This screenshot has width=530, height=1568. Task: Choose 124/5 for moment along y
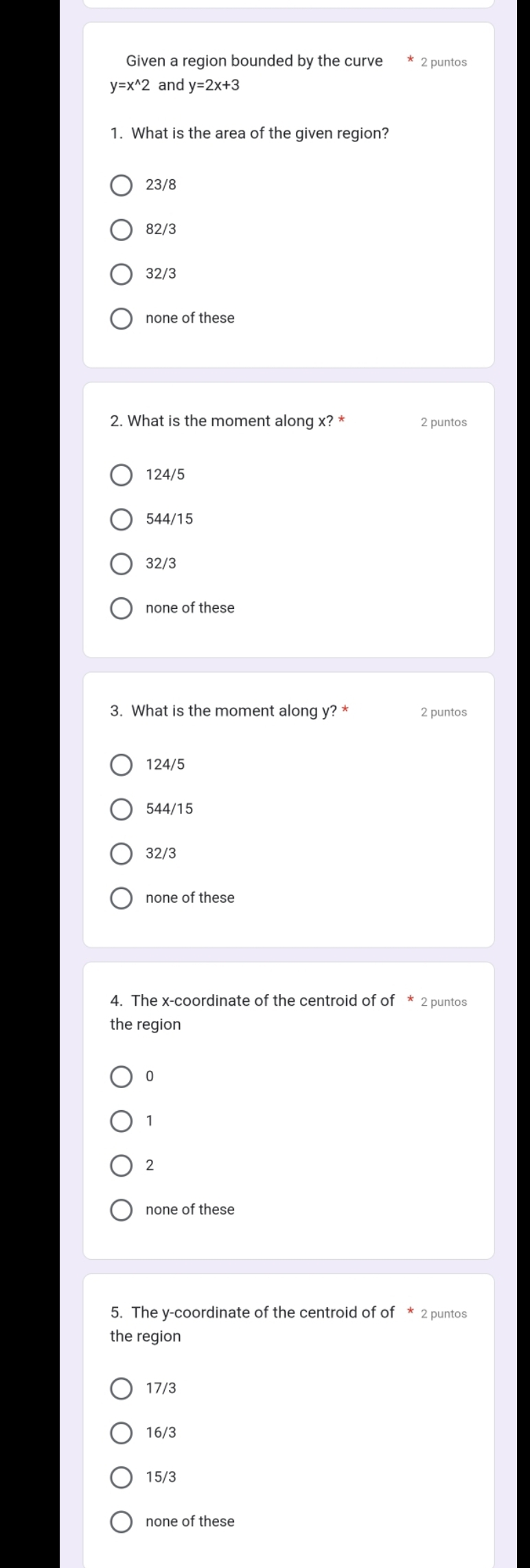(x=122, y=765)
